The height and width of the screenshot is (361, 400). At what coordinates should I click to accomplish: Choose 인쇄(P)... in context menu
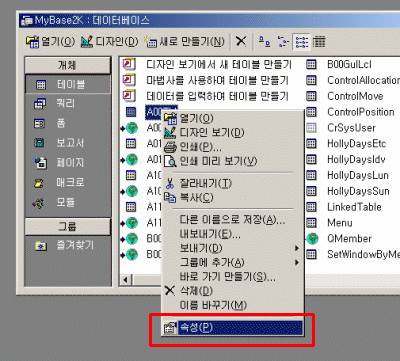pos(232,147)
